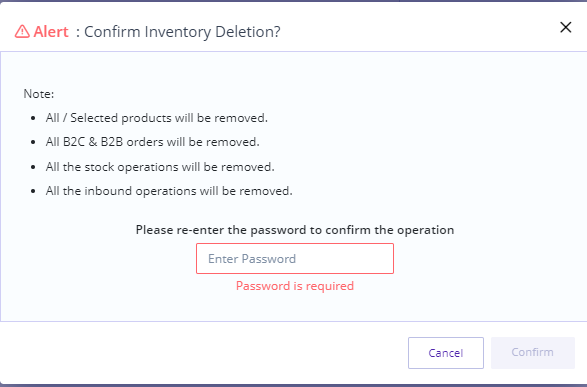Screen dimensions: 587x387
Task: Click the bullet before 'All / Selected products'
Action: pyautogui.click(x=33, y=118)
